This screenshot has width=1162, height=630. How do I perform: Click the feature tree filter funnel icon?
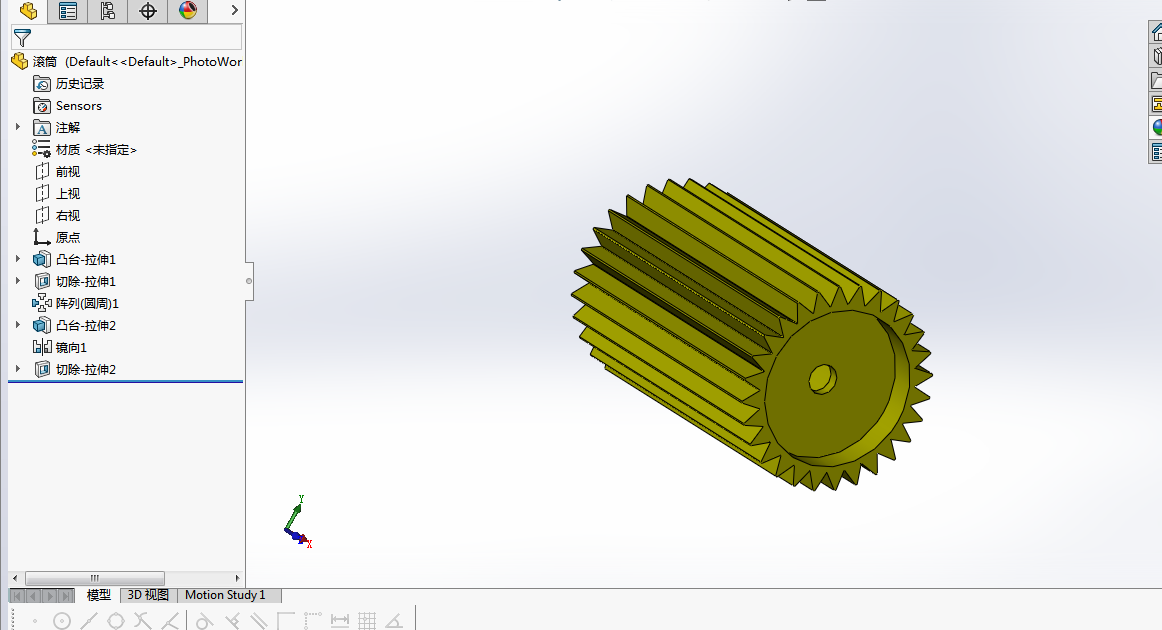coord(22,37)
